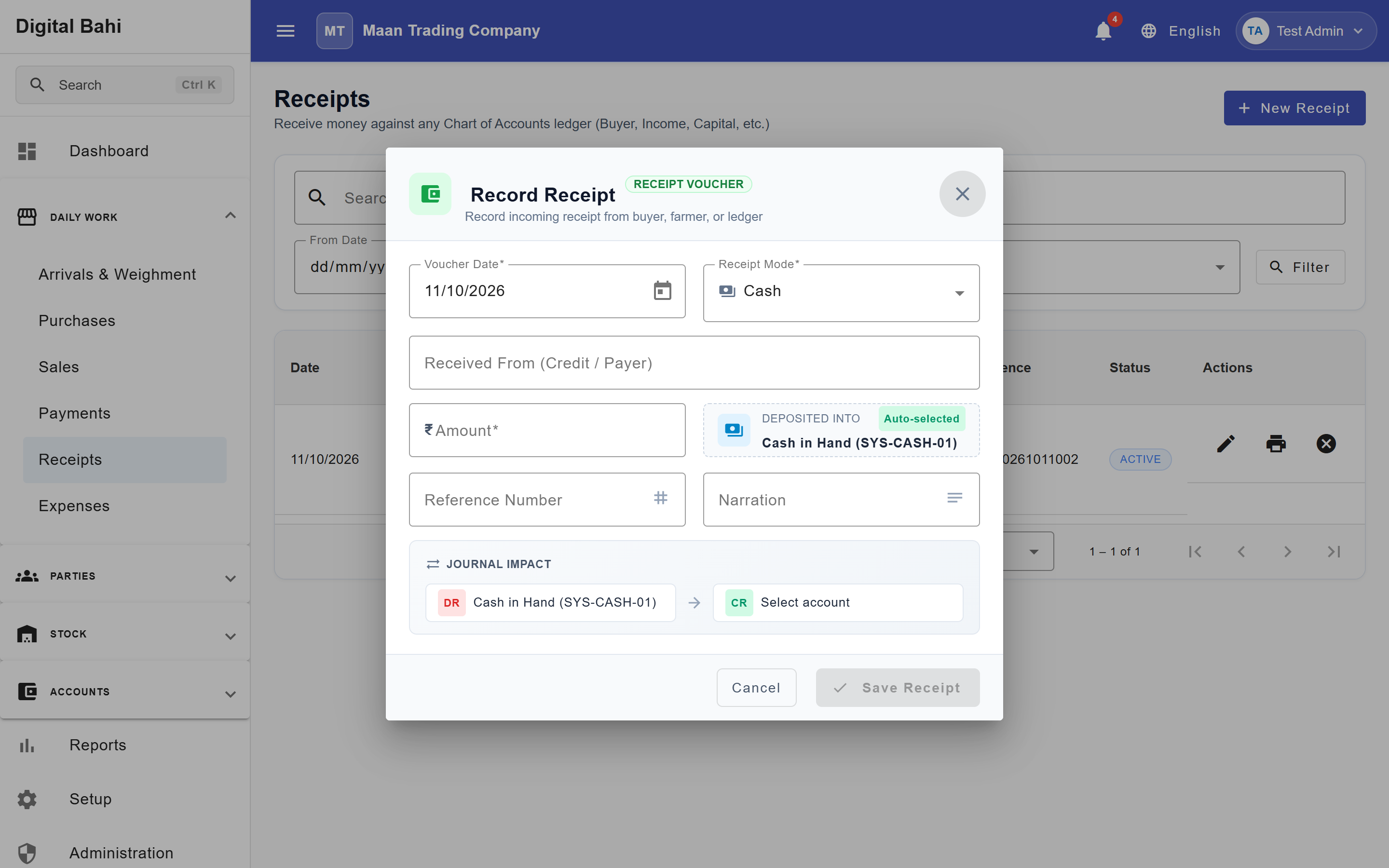This screenshot has height=868, width=1389.
Task: Open the notifications bell
Action: [x=1103, y=30]
